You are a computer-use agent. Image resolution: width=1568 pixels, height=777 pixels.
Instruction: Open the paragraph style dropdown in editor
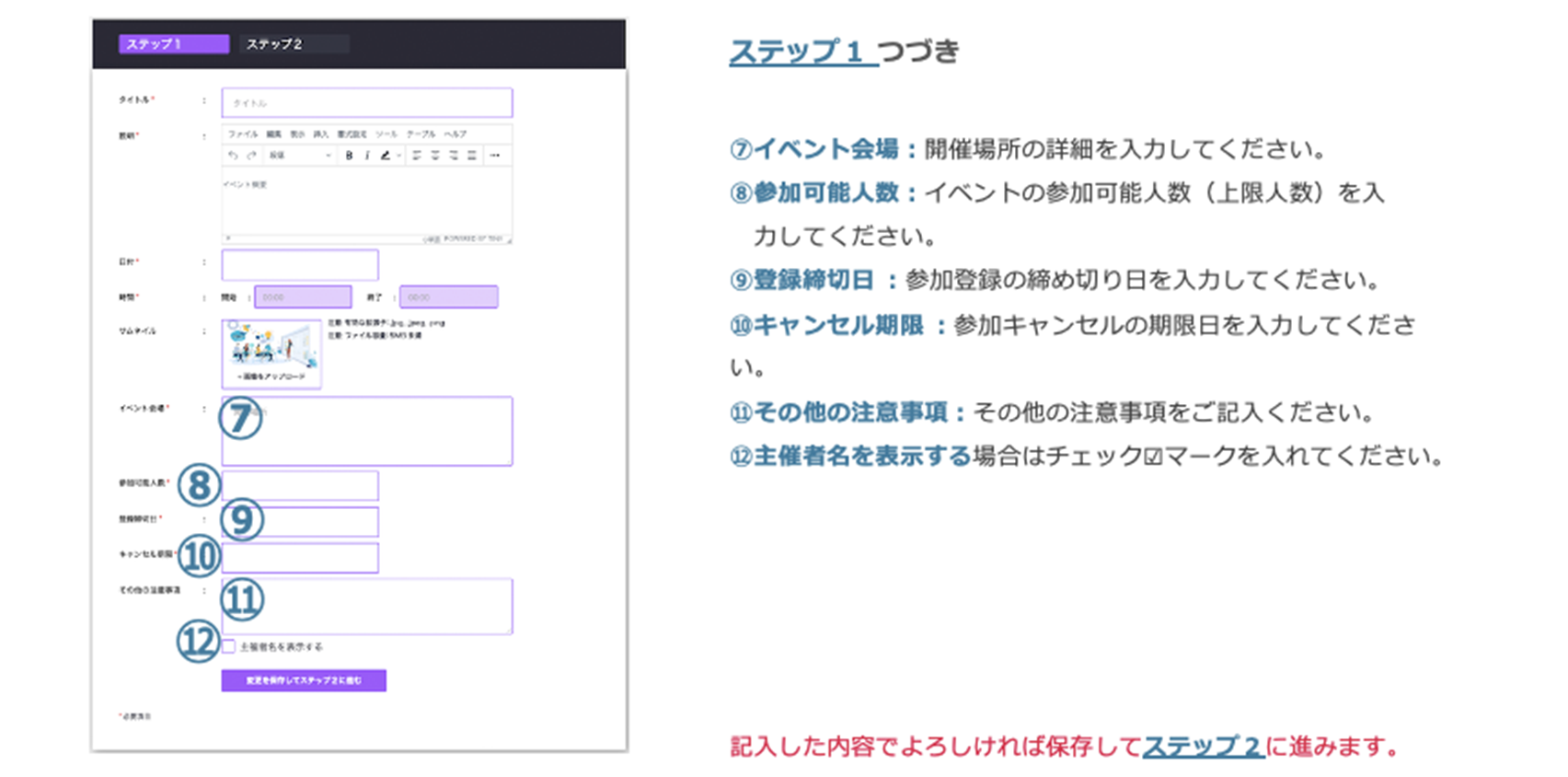[299, 156]
